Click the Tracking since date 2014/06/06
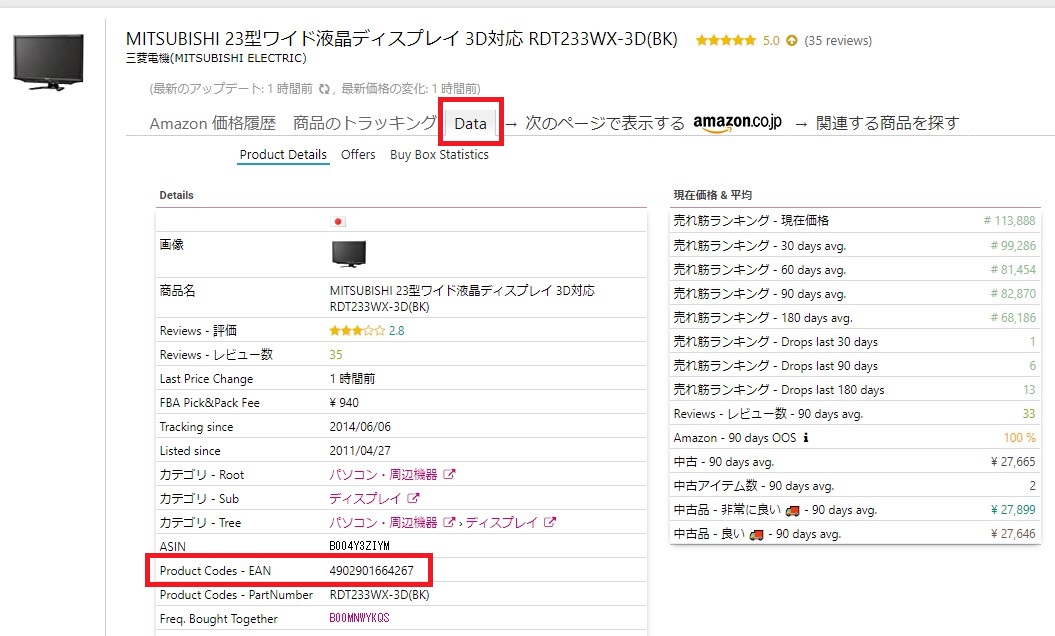 click(360, 427)
